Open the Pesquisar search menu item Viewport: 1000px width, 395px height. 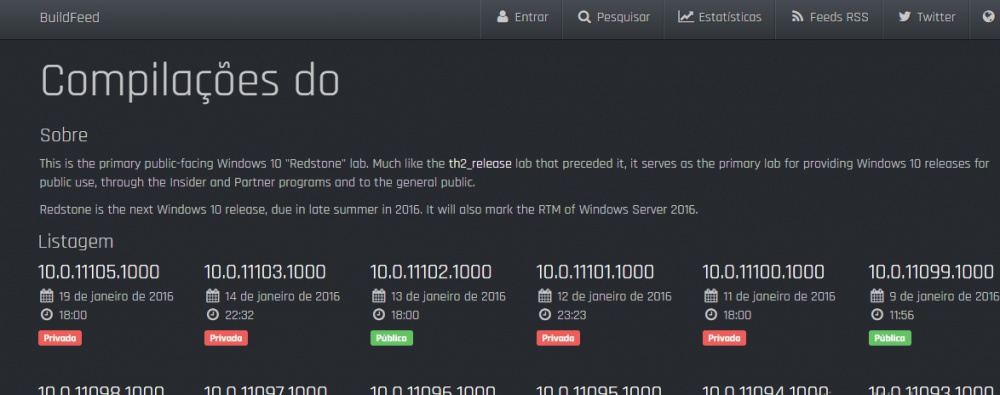point(613,18)
